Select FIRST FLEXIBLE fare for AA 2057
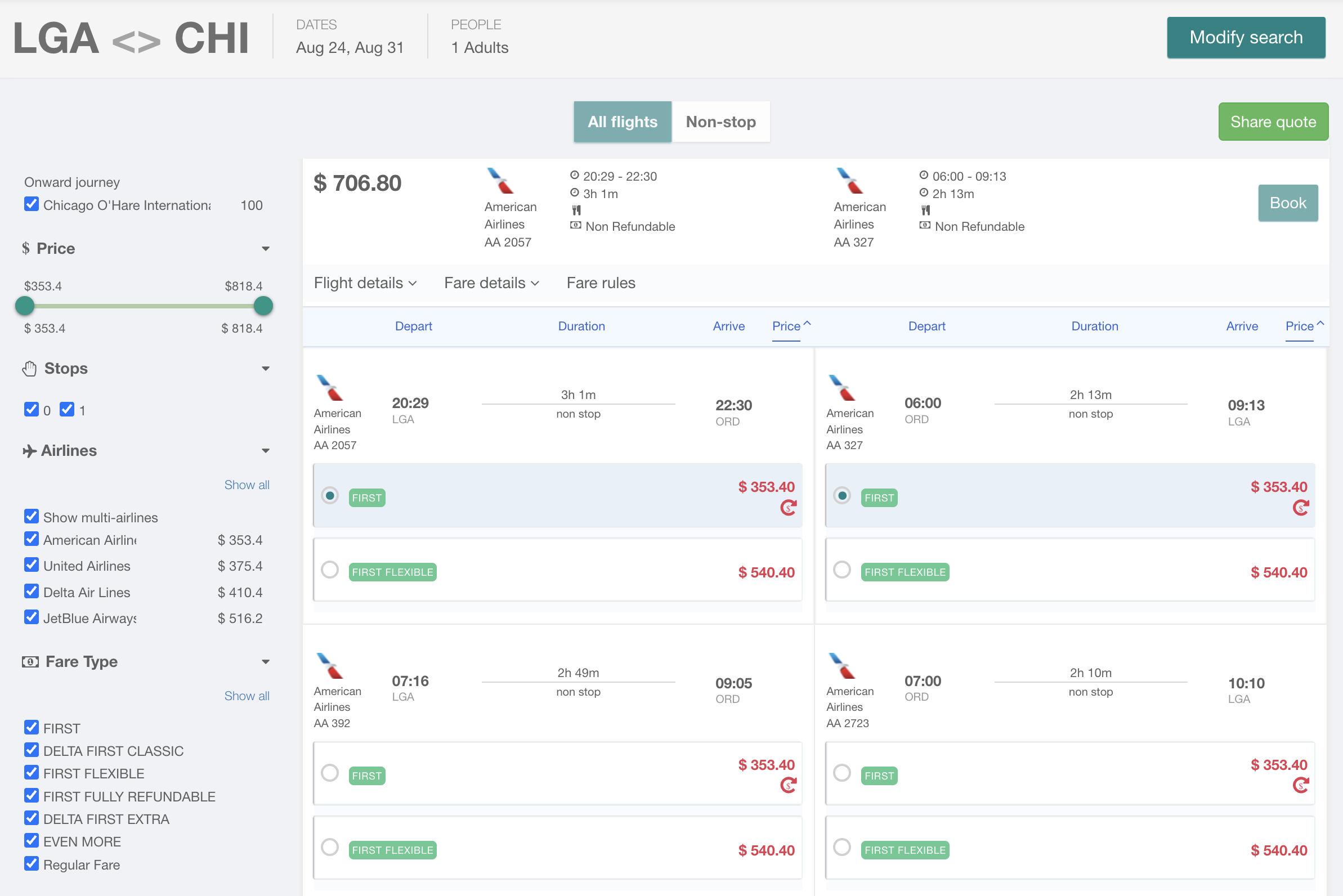The image size is (1343, 896). [x=330, y=570]
